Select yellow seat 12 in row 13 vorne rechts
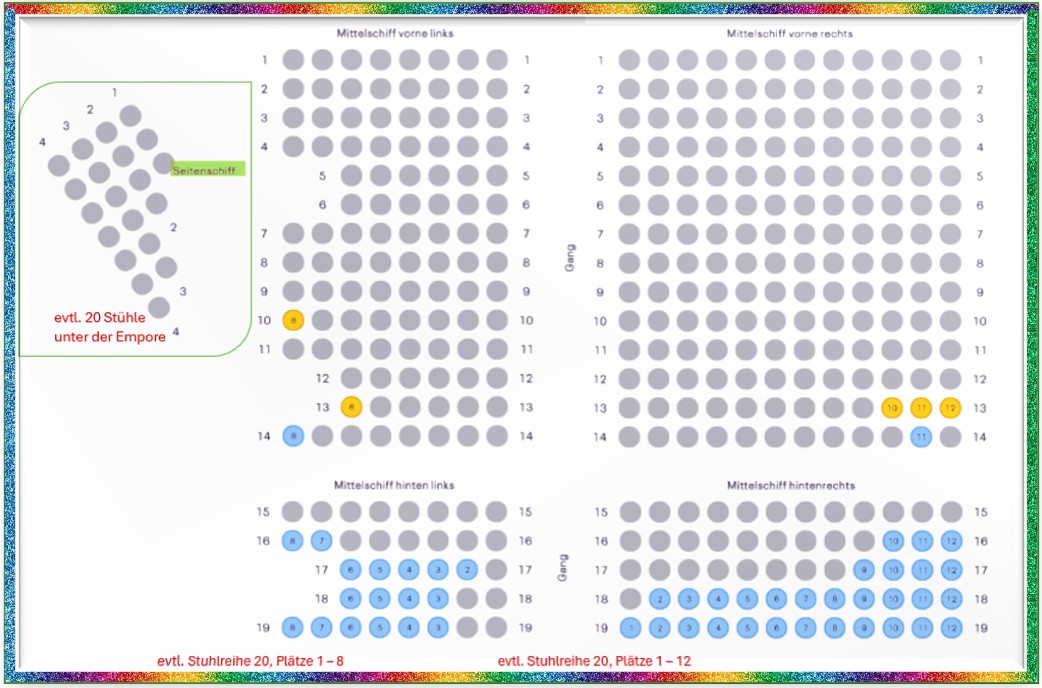This screenshot has height=688, width=1042. [x=949, y=407]
